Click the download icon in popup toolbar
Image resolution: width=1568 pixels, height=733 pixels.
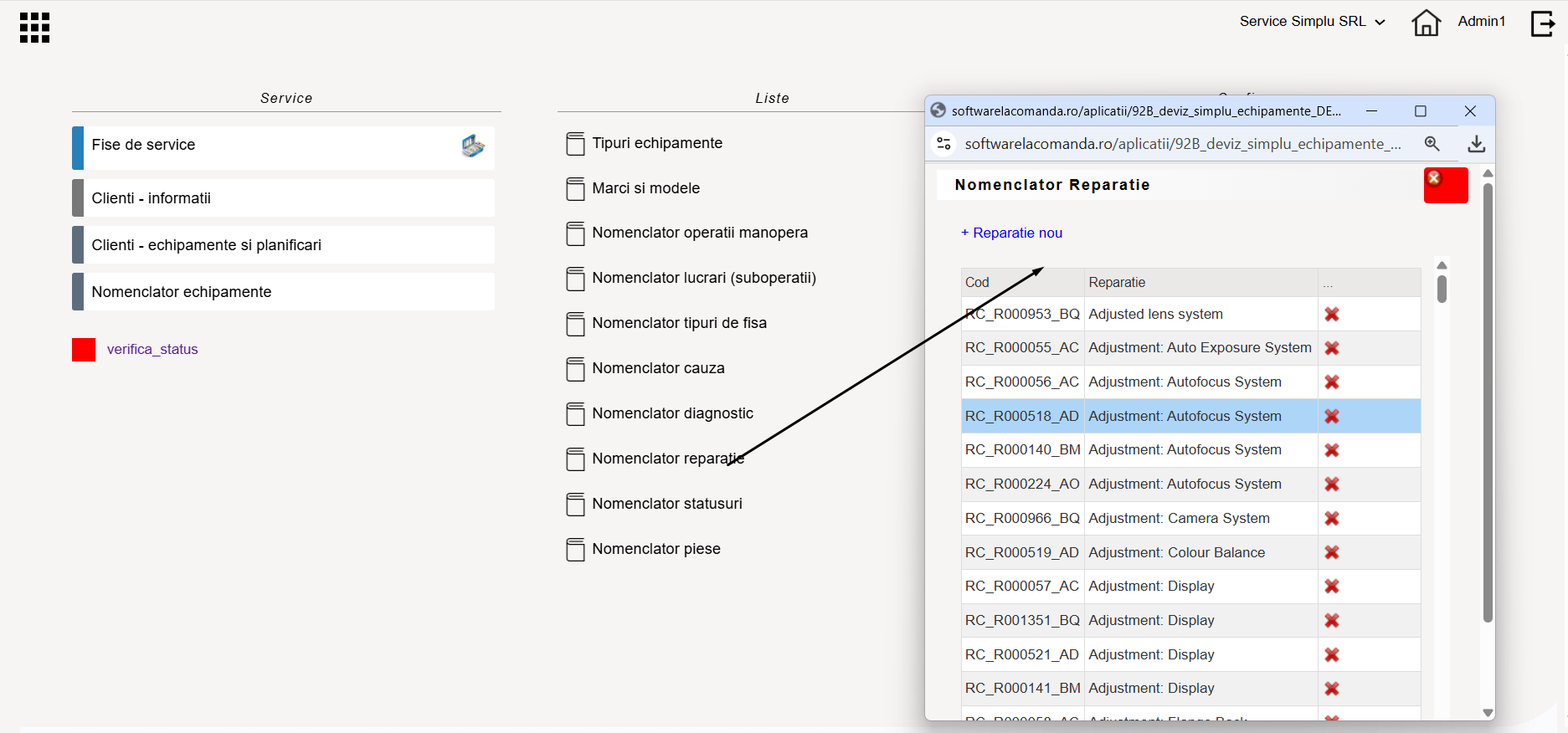tap(1477, 144)
